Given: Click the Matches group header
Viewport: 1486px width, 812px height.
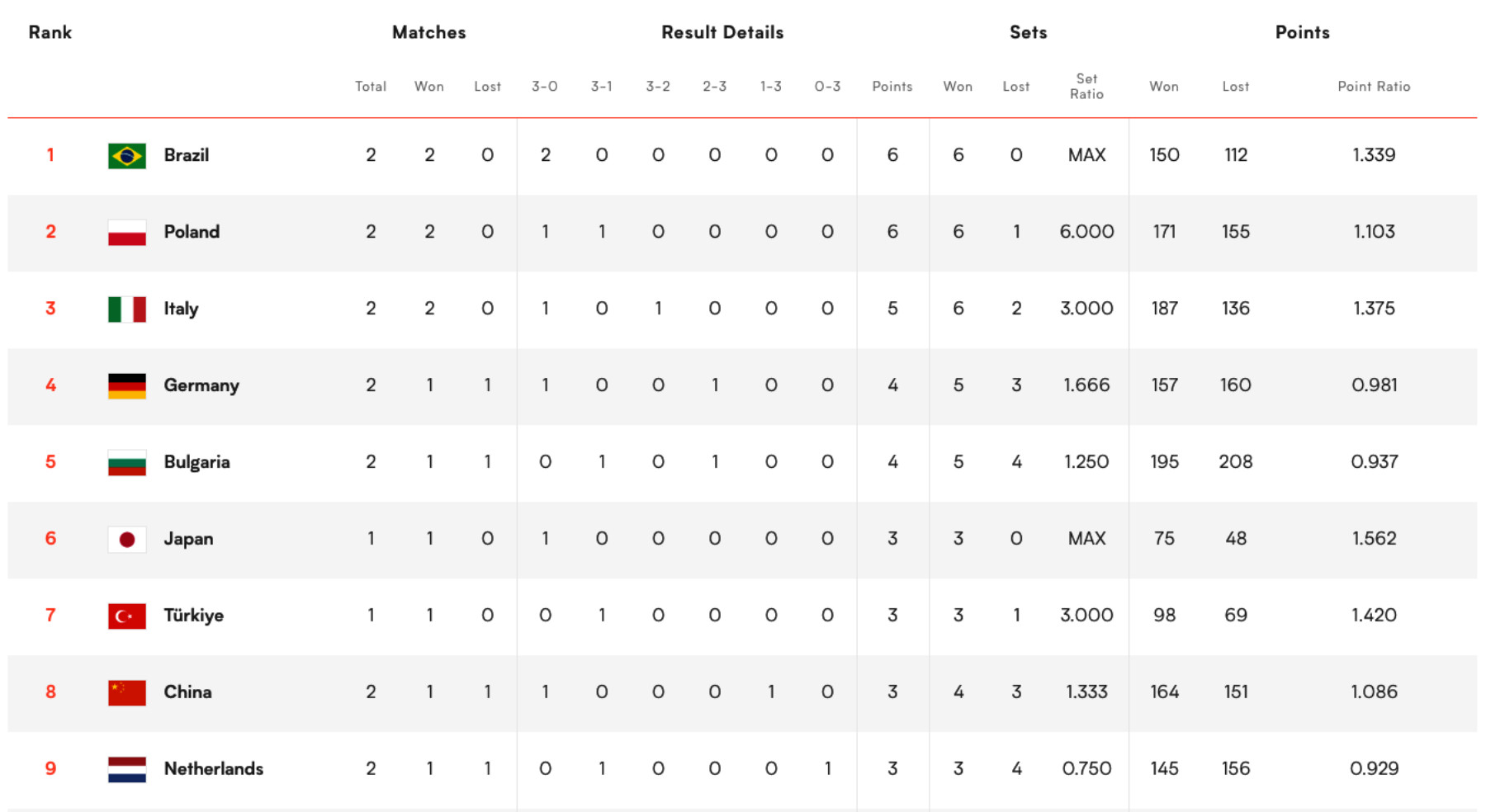Looking at the screenshot, I should pyautogui.click(x=428, y=32).
